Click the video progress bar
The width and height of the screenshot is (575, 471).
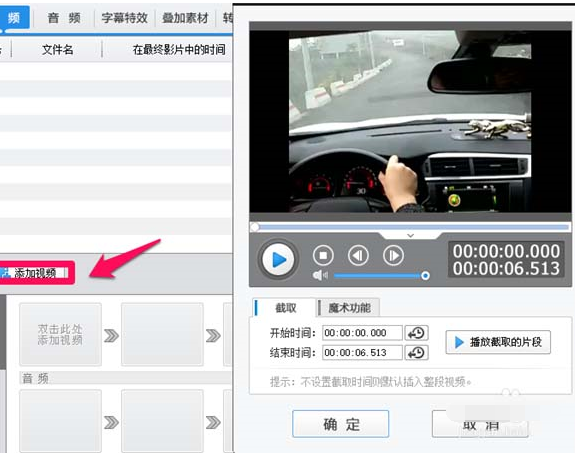tap(410, 227)
